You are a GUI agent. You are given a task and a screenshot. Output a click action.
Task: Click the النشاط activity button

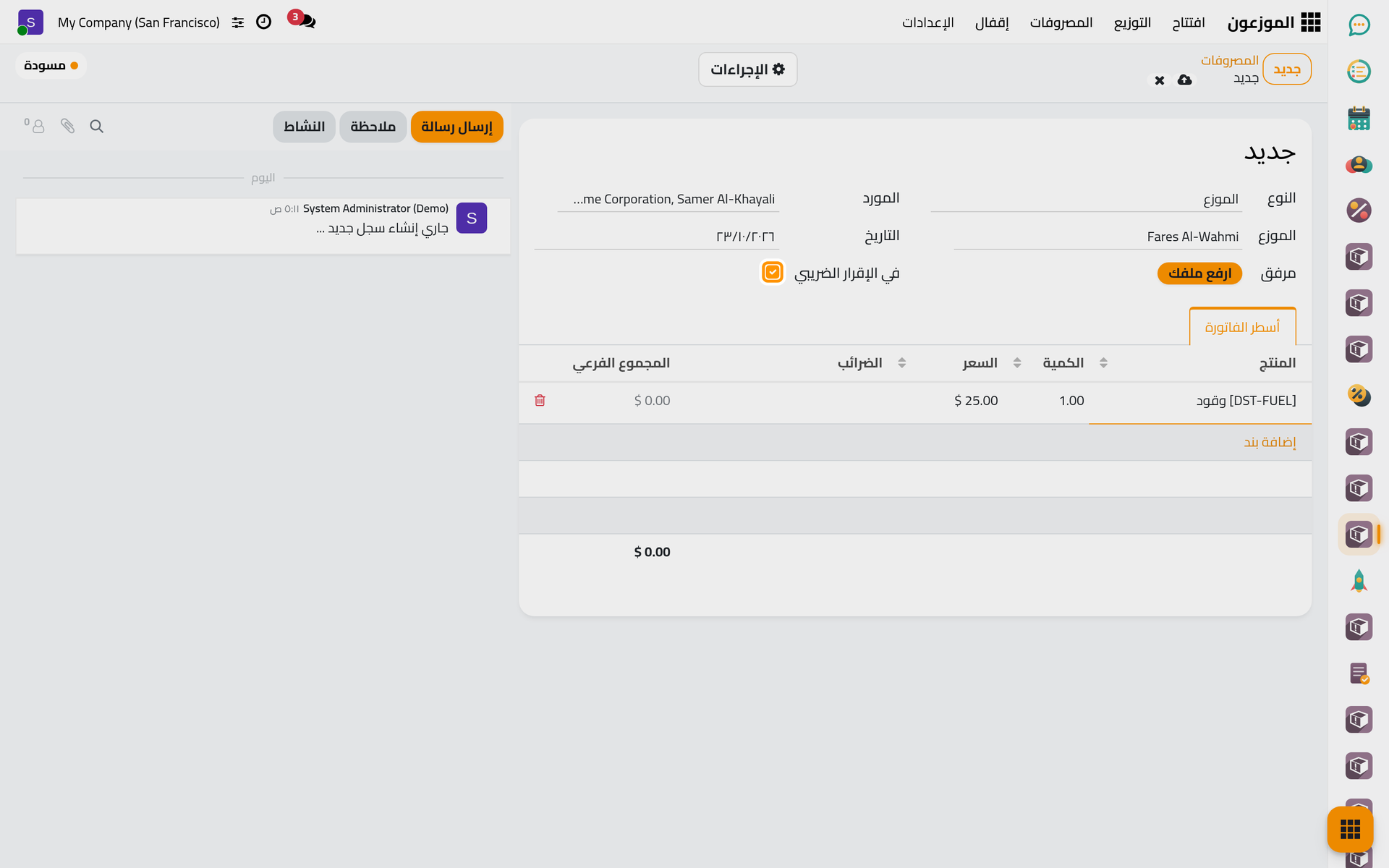pos(304,127)
